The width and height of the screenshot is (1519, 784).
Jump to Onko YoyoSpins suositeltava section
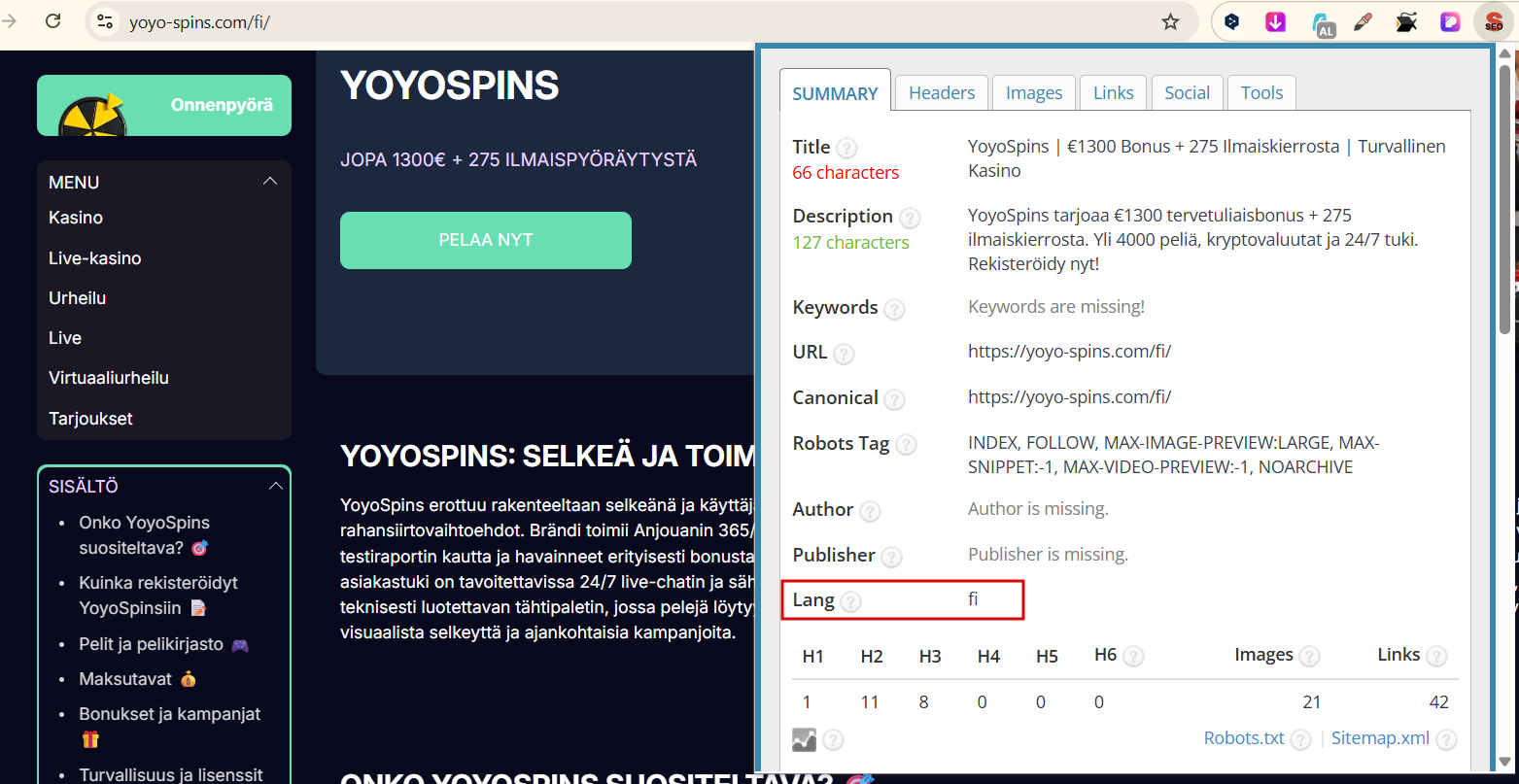pos(144,535)
